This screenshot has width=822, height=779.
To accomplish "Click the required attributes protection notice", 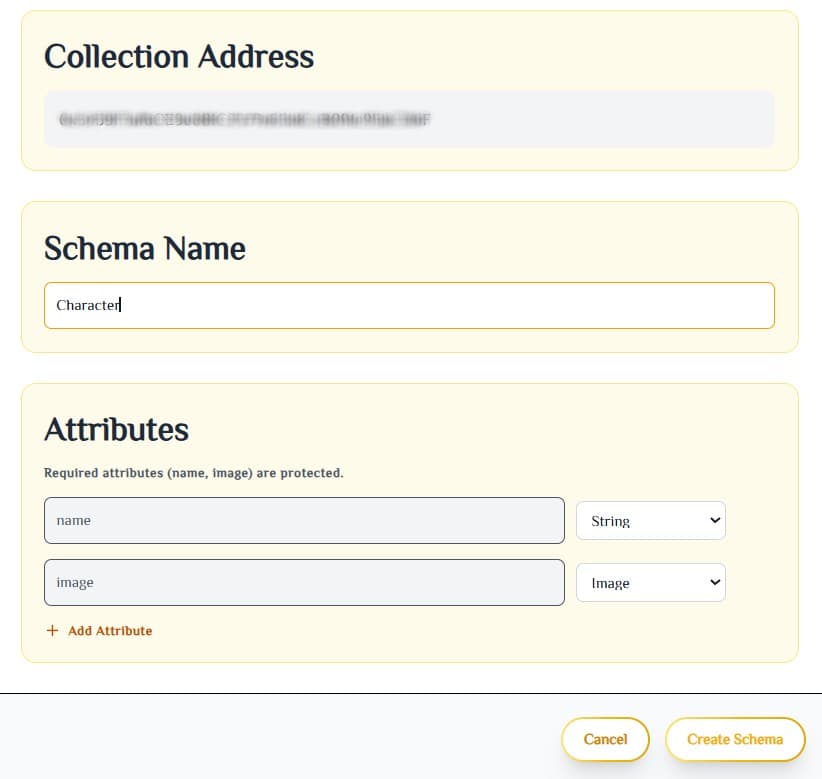I will point(196,472).
